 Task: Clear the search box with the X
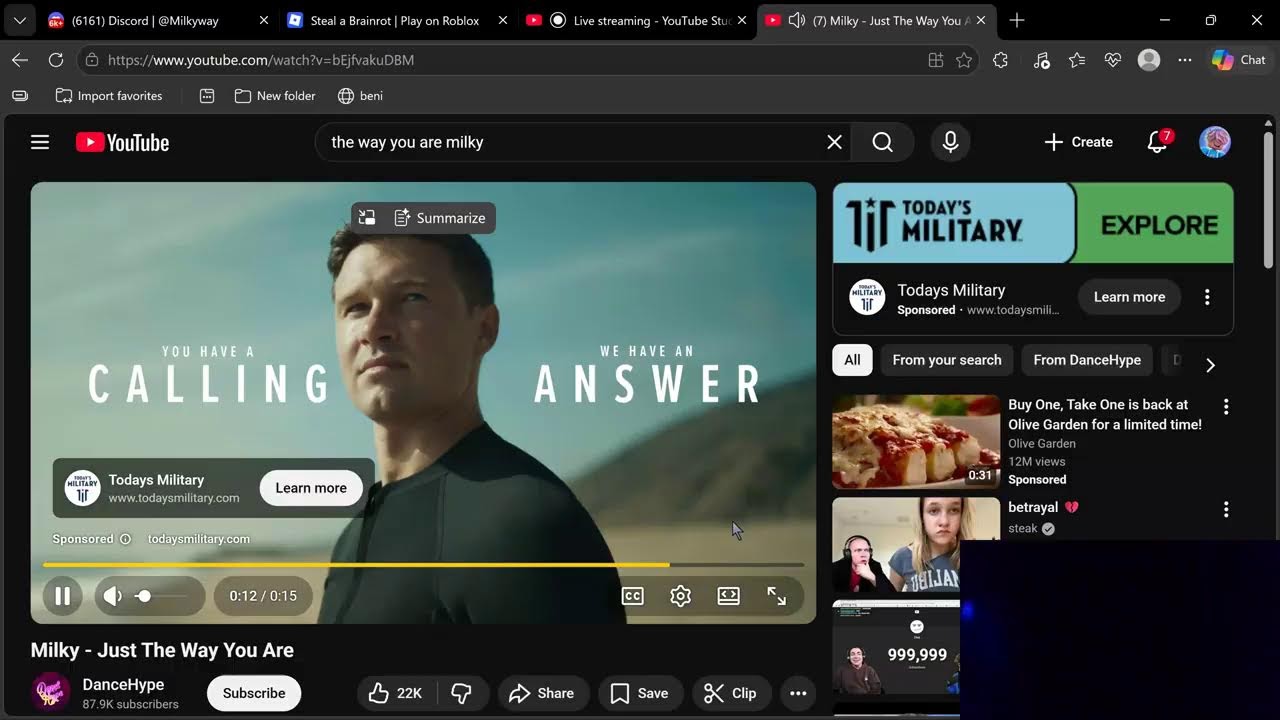(x=835, y=142)
